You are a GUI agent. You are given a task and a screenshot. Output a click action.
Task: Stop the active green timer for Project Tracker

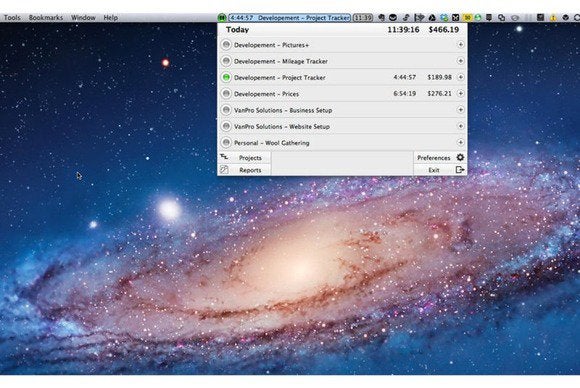(x=226, y=77)
